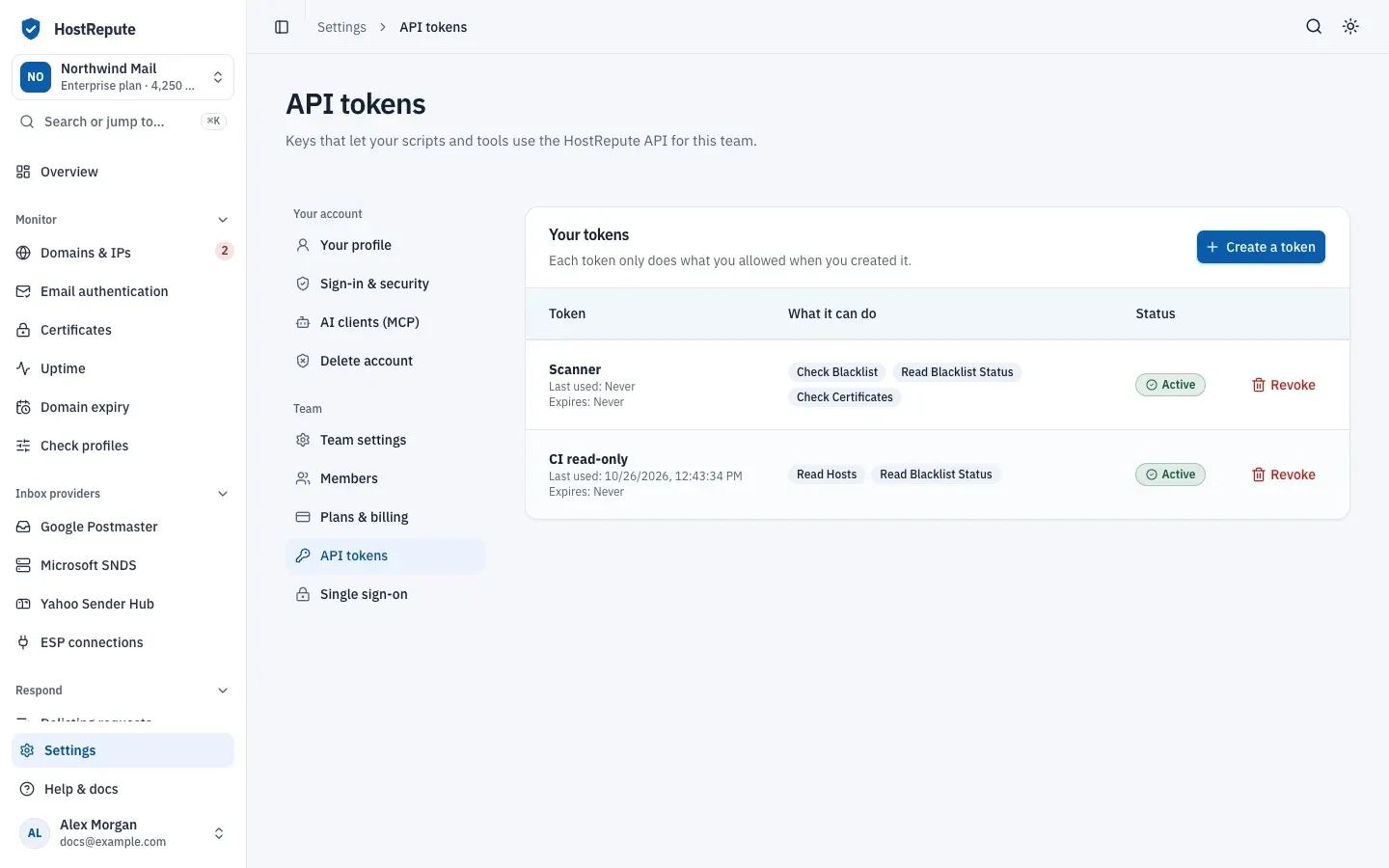Image resolution: width=1389 pixels, height=868 pixels.
Task: Go to Domain expiry
Action: tap(123, 407)
